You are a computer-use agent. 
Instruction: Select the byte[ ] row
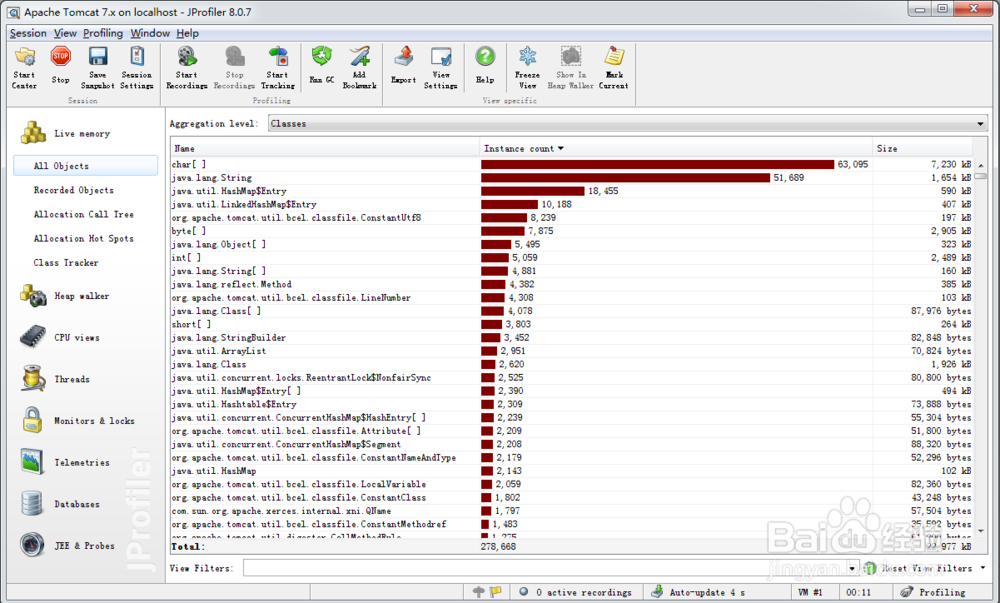pyautogui.click(x=572, y=231)
